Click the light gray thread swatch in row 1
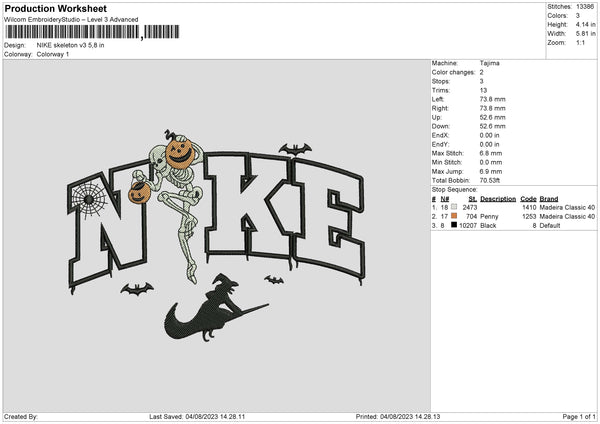 point(454,207)
